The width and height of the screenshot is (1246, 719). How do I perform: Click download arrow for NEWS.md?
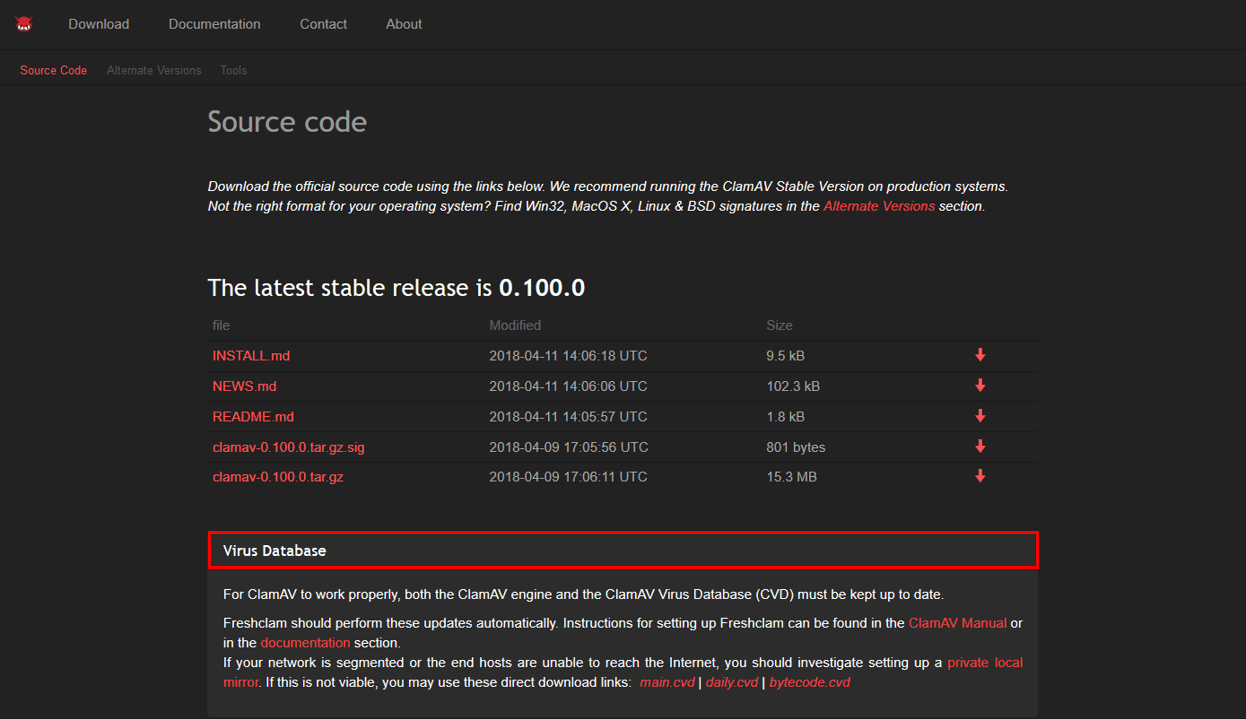pyautogui.click(x=980, y=386)
